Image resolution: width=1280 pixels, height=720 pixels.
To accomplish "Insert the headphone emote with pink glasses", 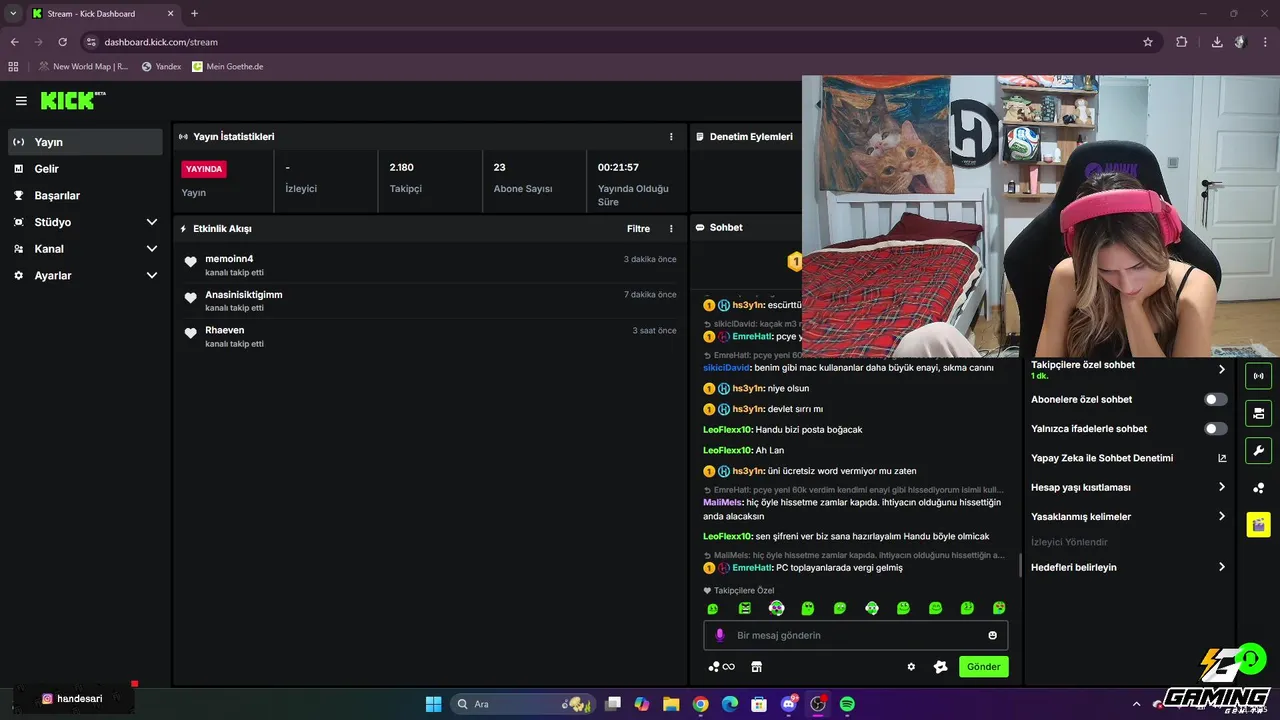I will [x=776, y=608].
